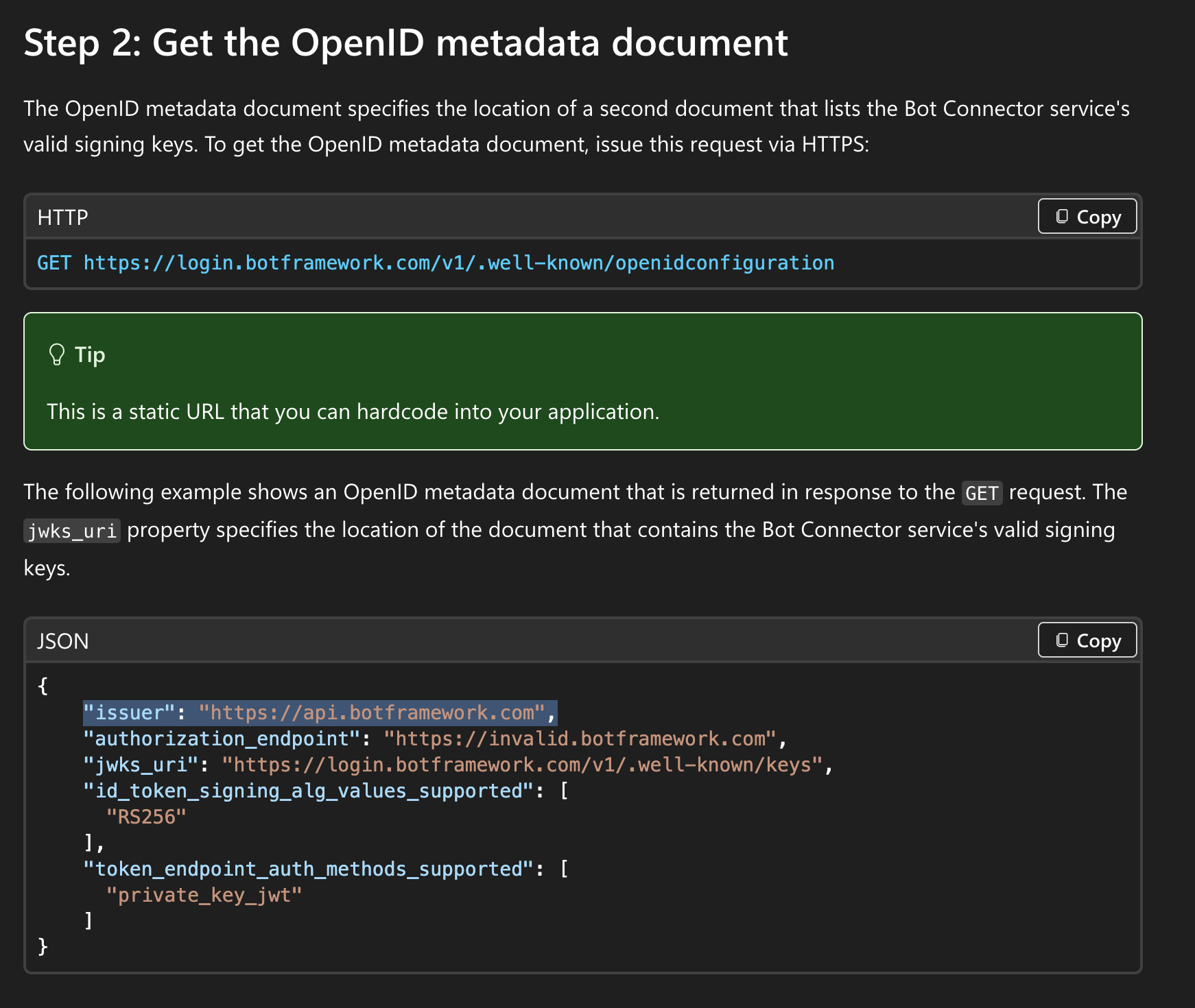Screen dimensions: 1195x1008
Task: Click the lightbulb Tip icon
Action: point(57,355)
